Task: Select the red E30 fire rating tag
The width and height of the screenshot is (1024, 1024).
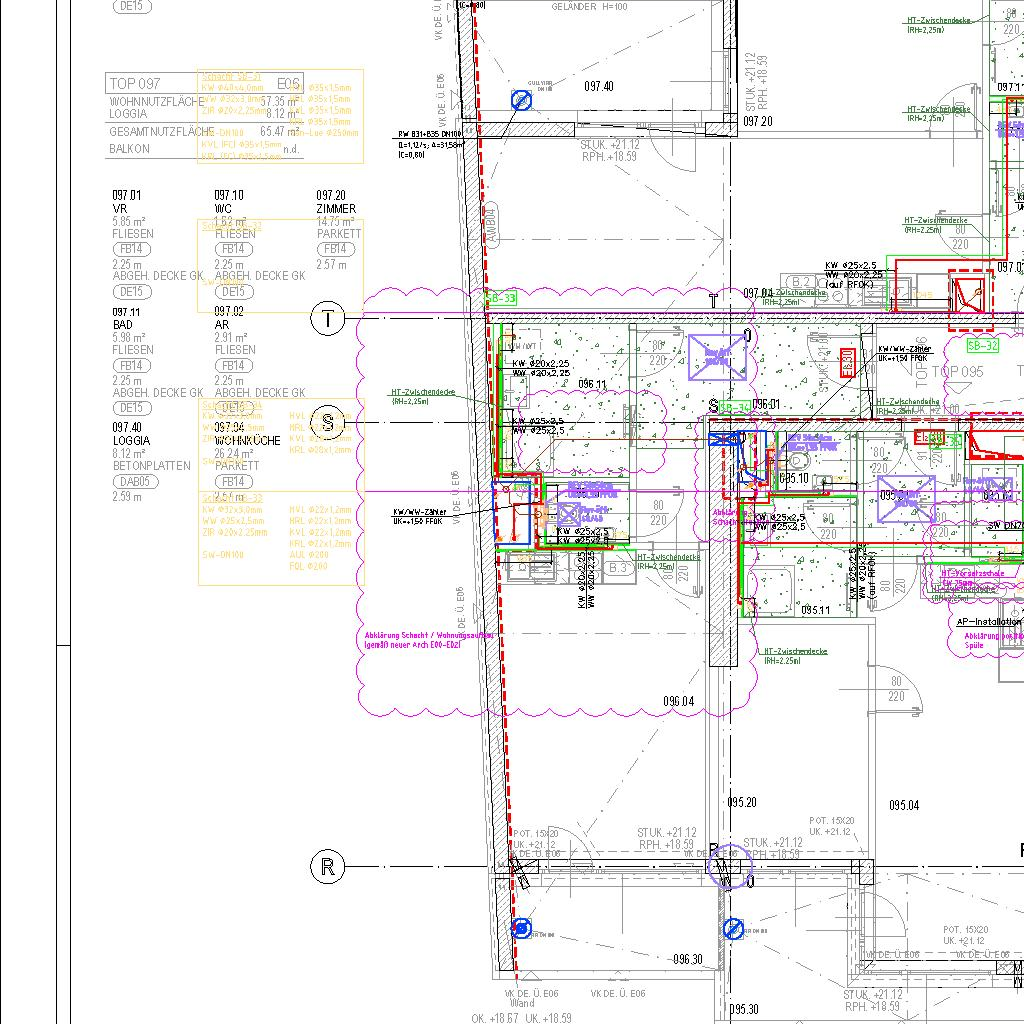Action: coord(845,360)
